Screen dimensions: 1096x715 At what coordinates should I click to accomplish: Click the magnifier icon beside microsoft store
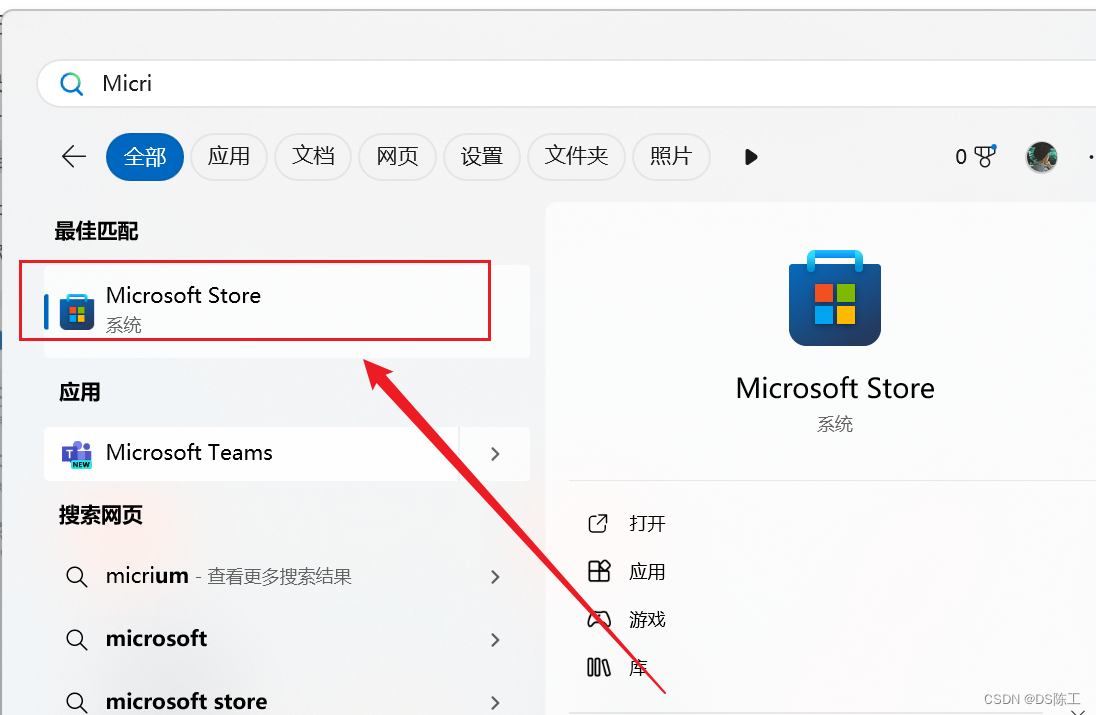coord(76,702)
